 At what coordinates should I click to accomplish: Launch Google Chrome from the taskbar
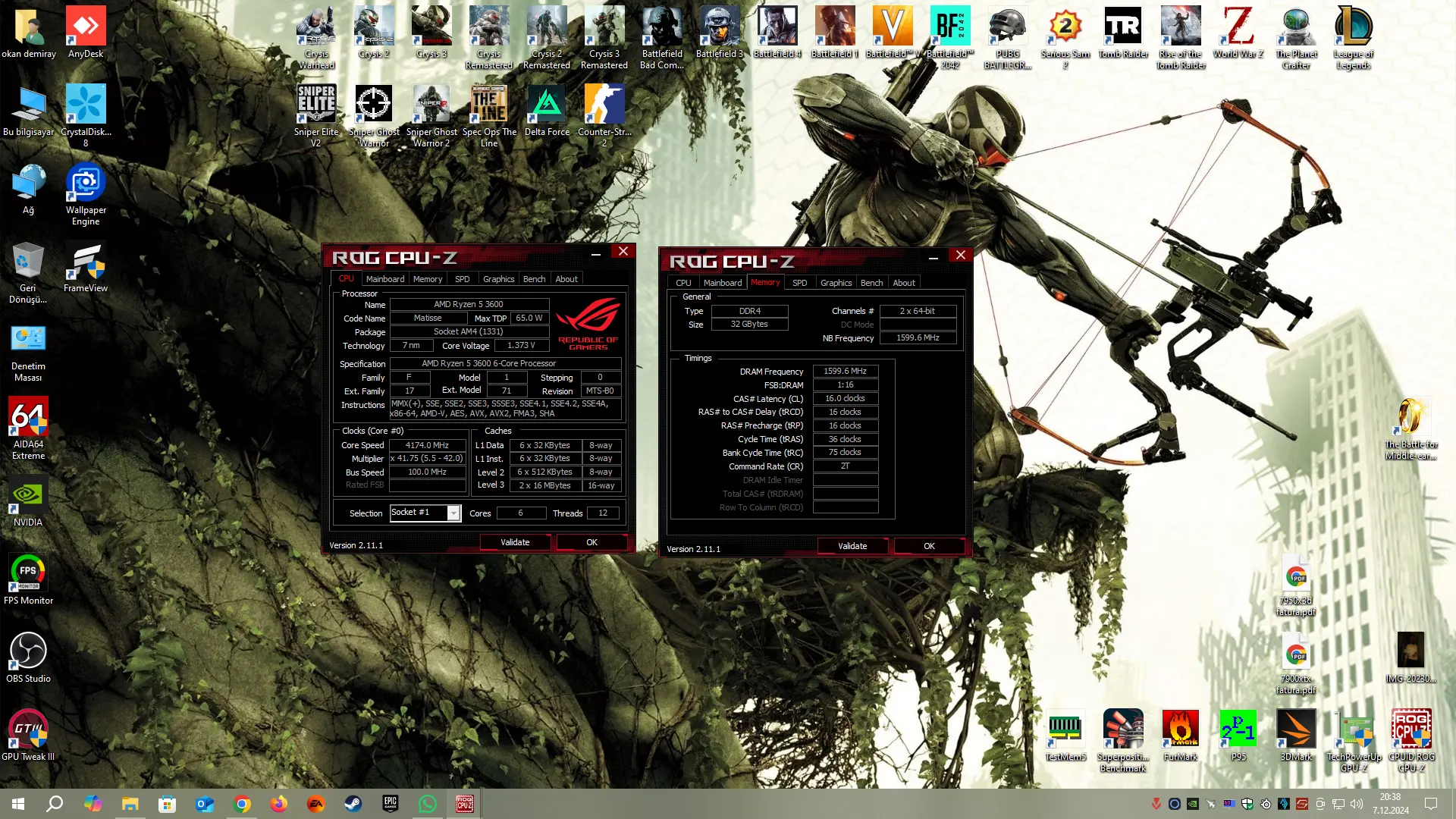pyautogui.click(x=242, y=804)
